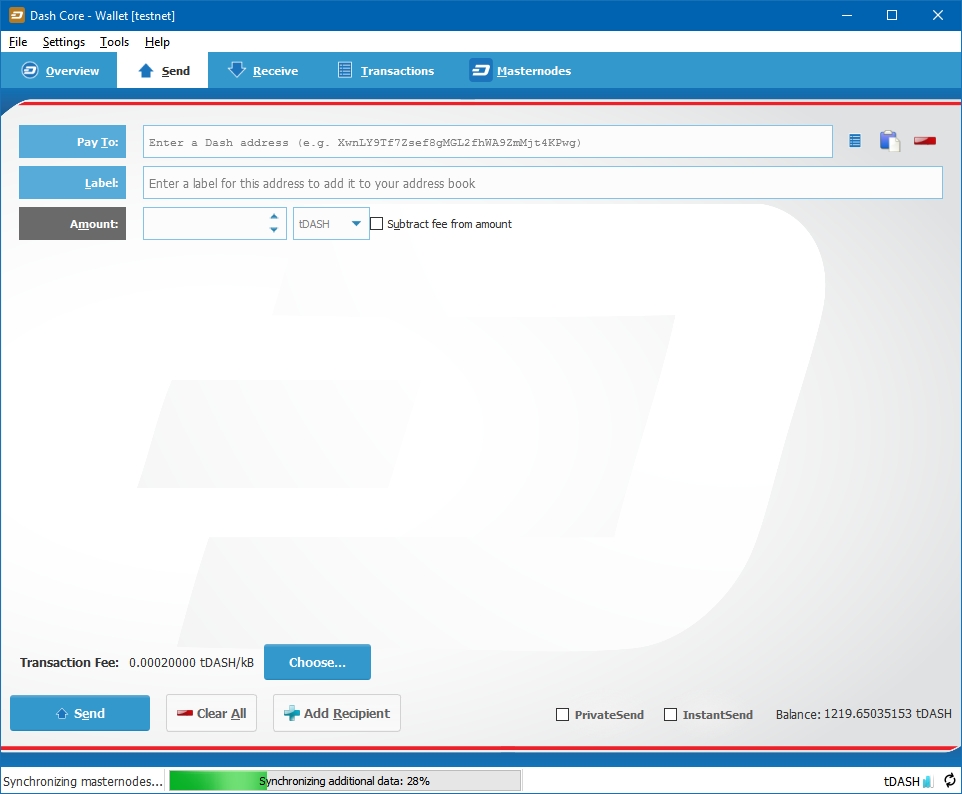Click the Balance 1219.65035153 tDASH text
The height and width of the screenshot is (794, 962).
tap(863, 714)
